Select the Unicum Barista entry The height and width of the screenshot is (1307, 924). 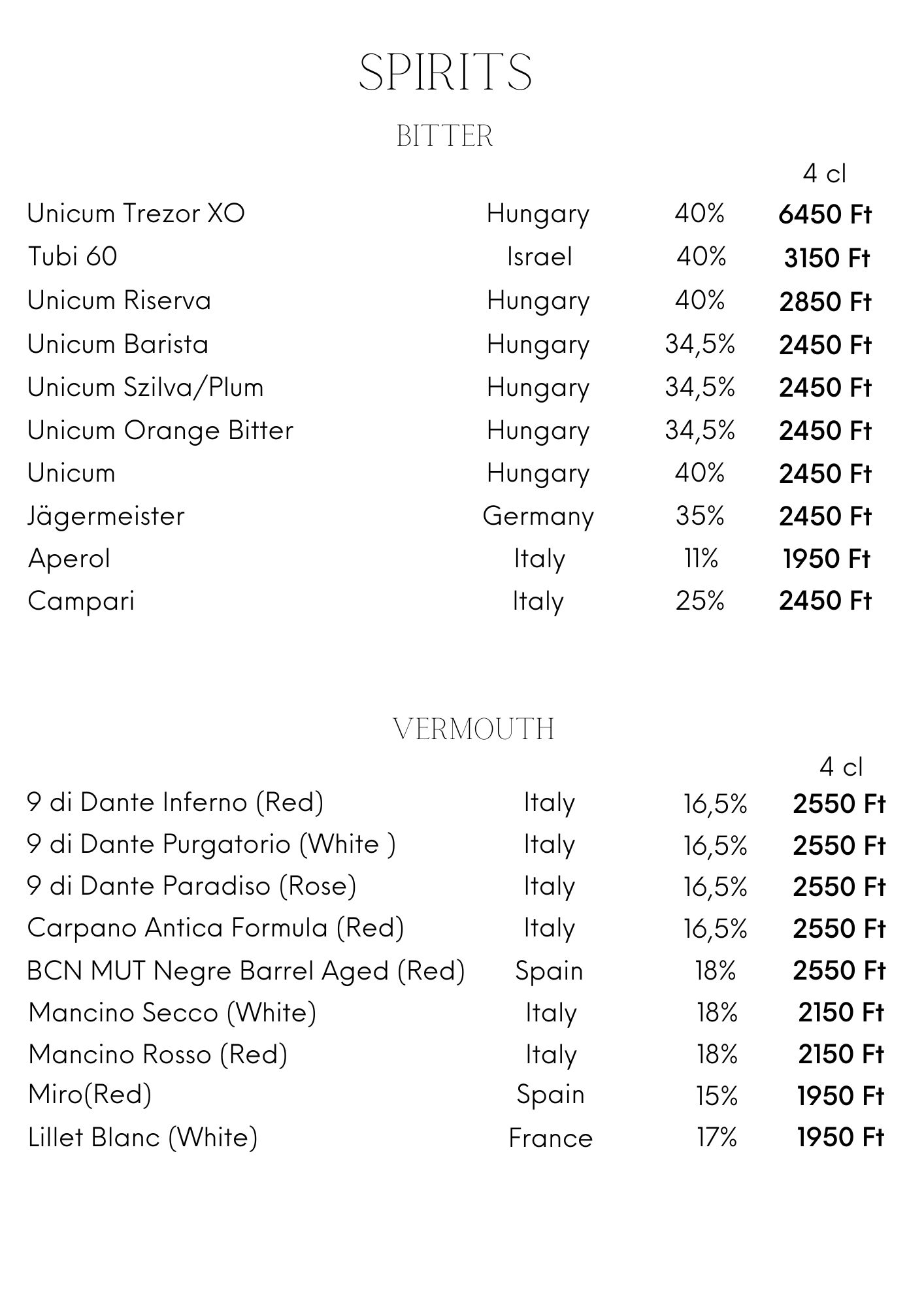(118, 344)
